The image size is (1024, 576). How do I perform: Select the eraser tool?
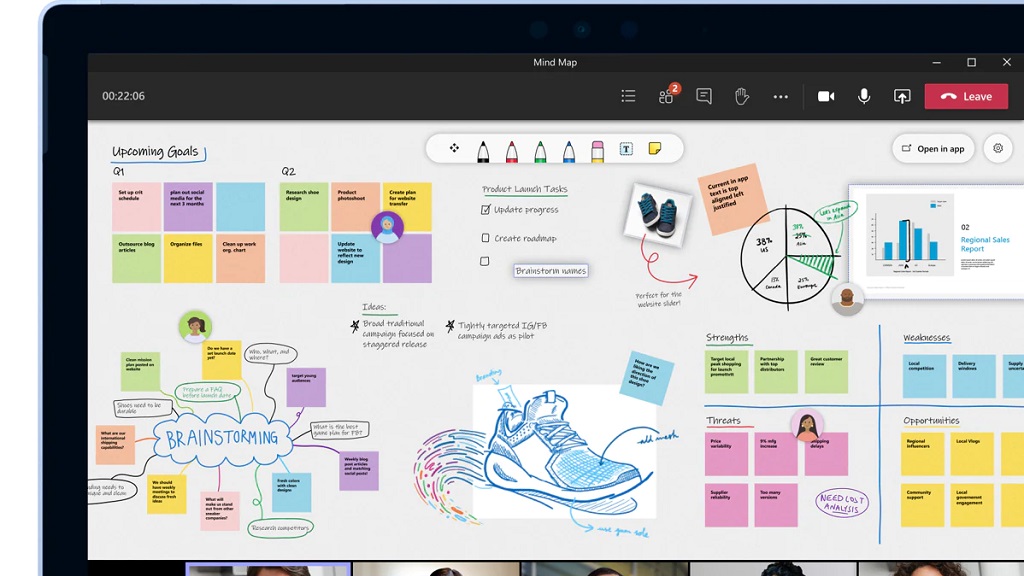pos(598,150)
